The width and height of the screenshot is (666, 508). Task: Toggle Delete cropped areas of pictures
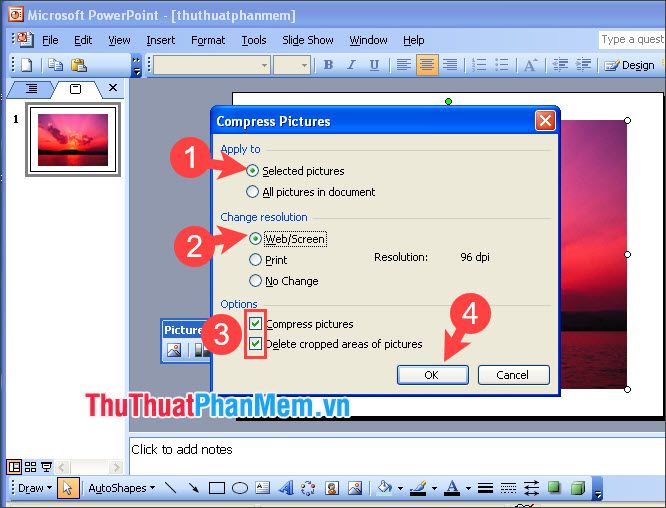255,343
